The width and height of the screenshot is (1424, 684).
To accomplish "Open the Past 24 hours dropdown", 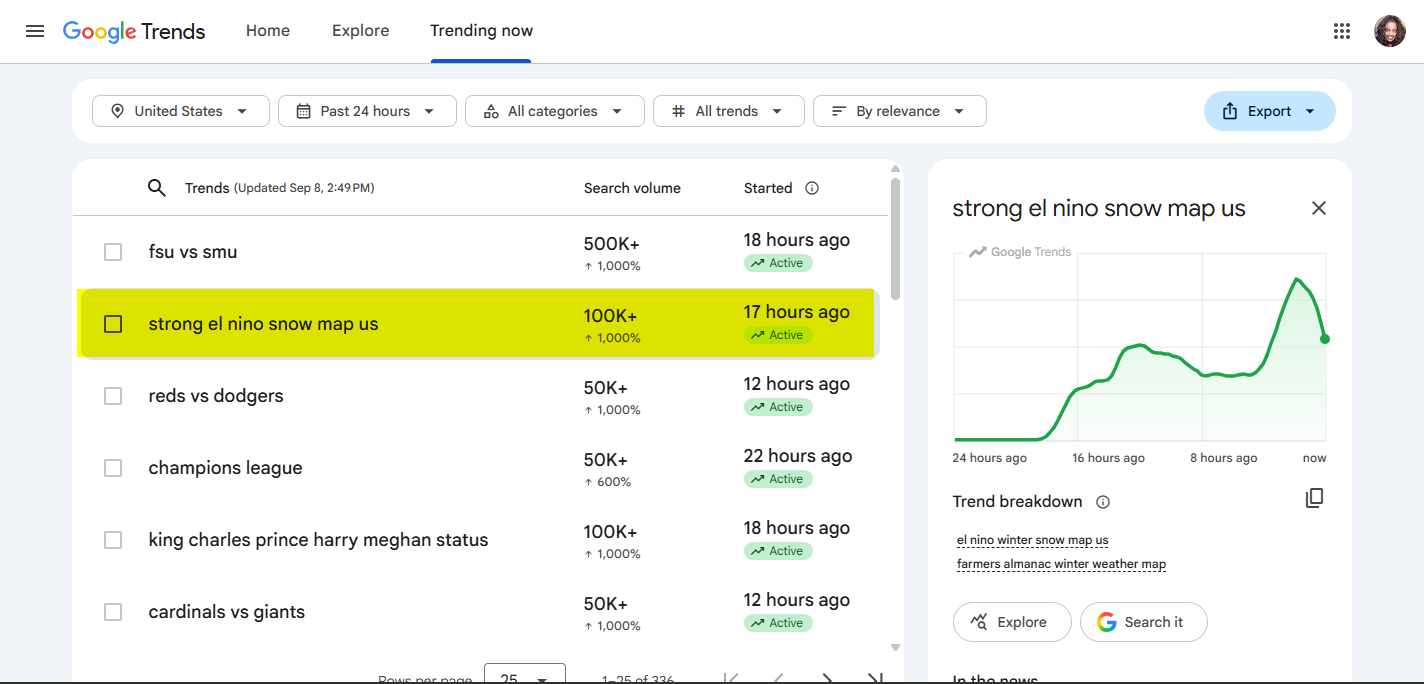I will tap(367, 111).
